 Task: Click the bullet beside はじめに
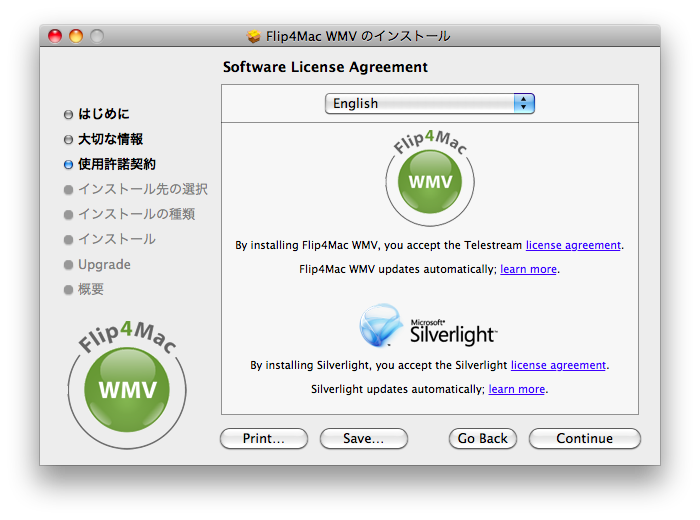[68, 115]
